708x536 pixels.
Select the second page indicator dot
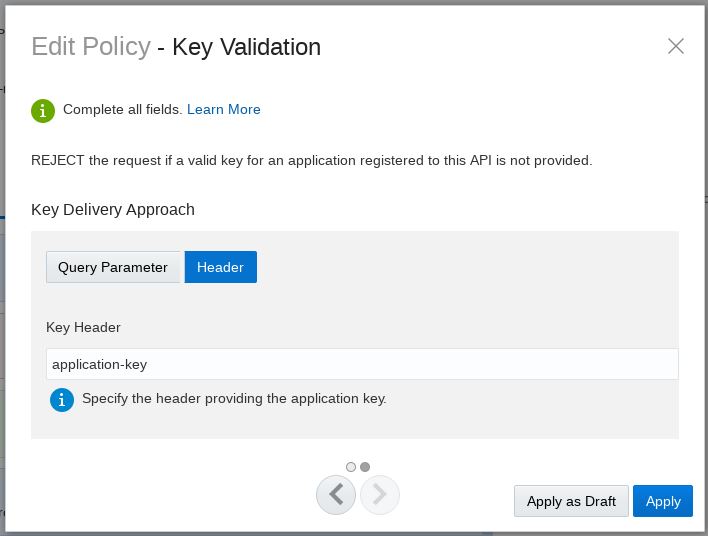pyautogui.click(x=365, y=467)
